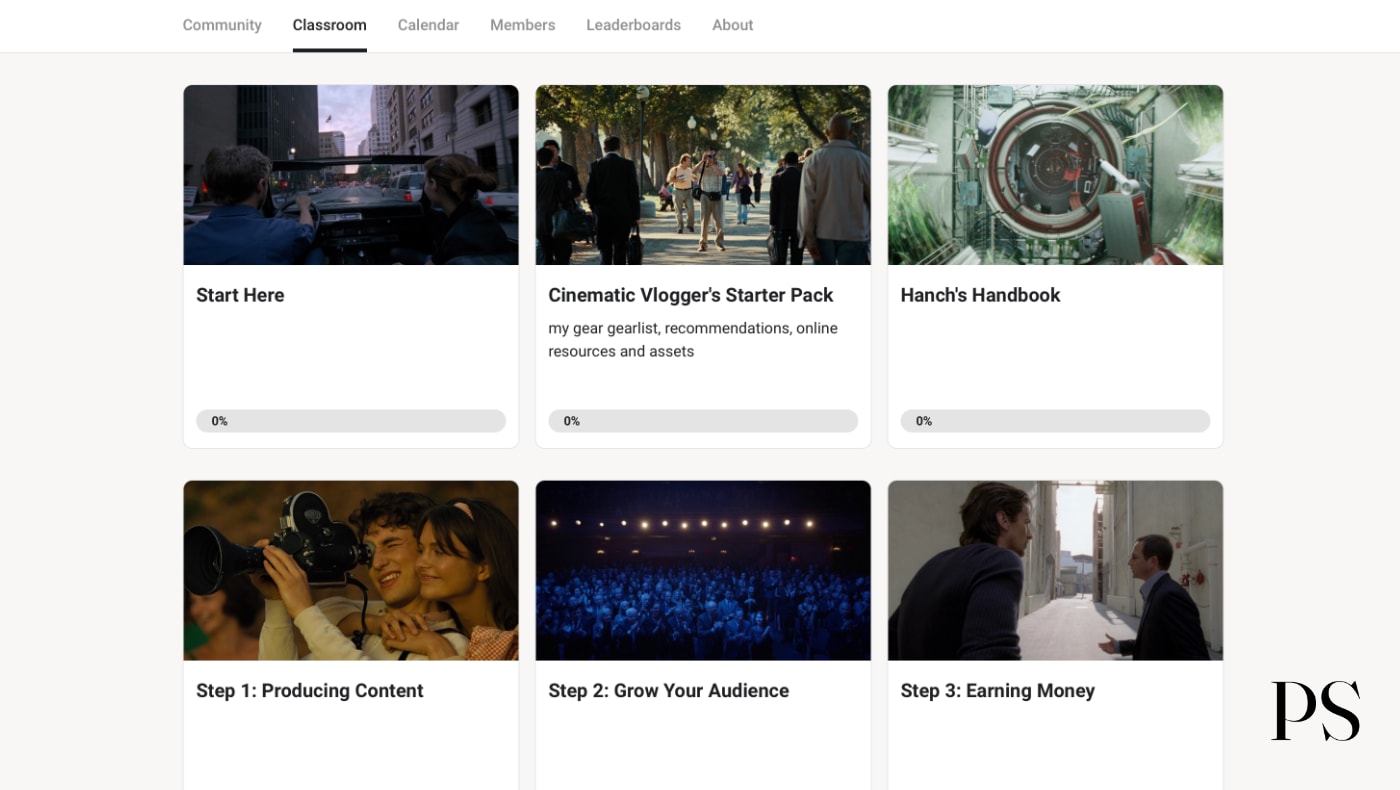Click the Step 3 alley scene thumbnail
This screenshot has width=1400, height=790.
click(x=1055, y=570)
